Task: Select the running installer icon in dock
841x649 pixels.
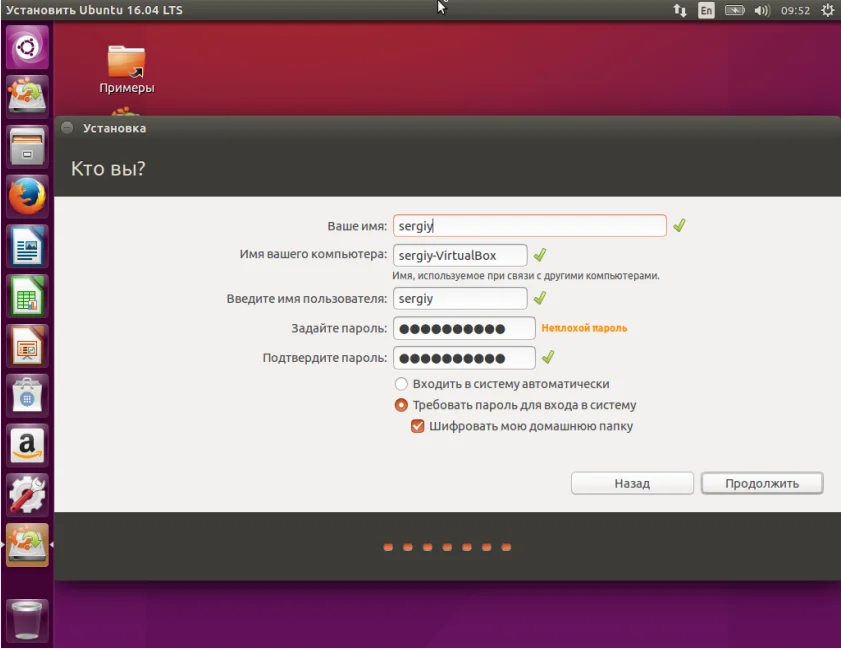Action: click(x=27, y=545)
